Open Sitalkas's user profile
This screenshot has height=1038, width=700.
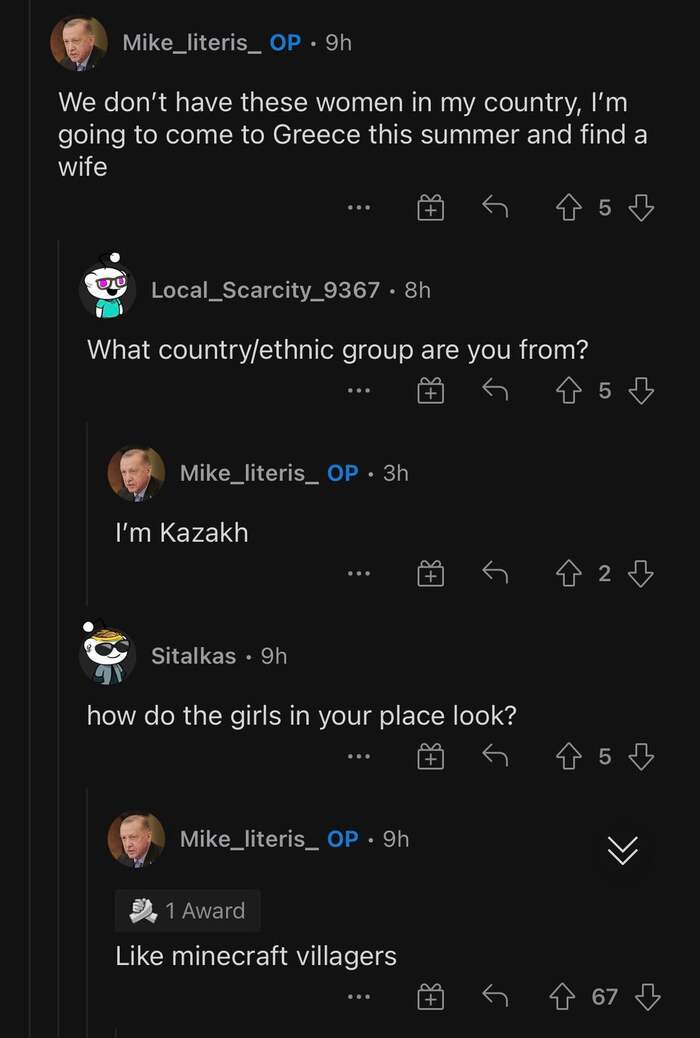tap(193, 656)
